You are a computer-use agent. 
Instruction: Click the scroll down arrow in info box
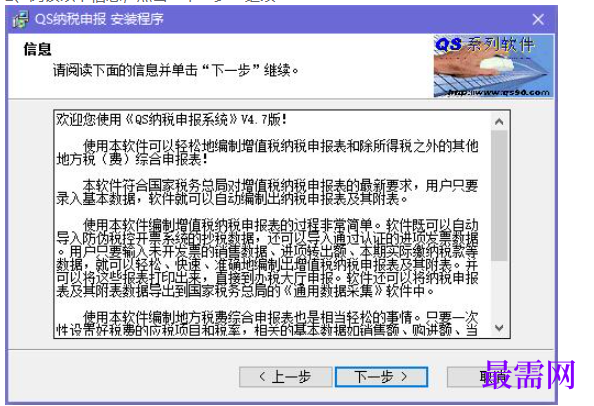click(499, 328)
